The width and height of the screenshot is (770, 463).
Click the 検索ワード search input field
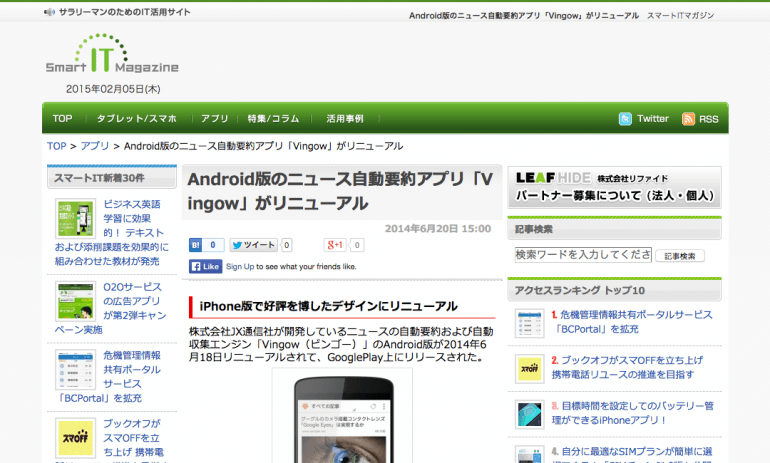583,255
